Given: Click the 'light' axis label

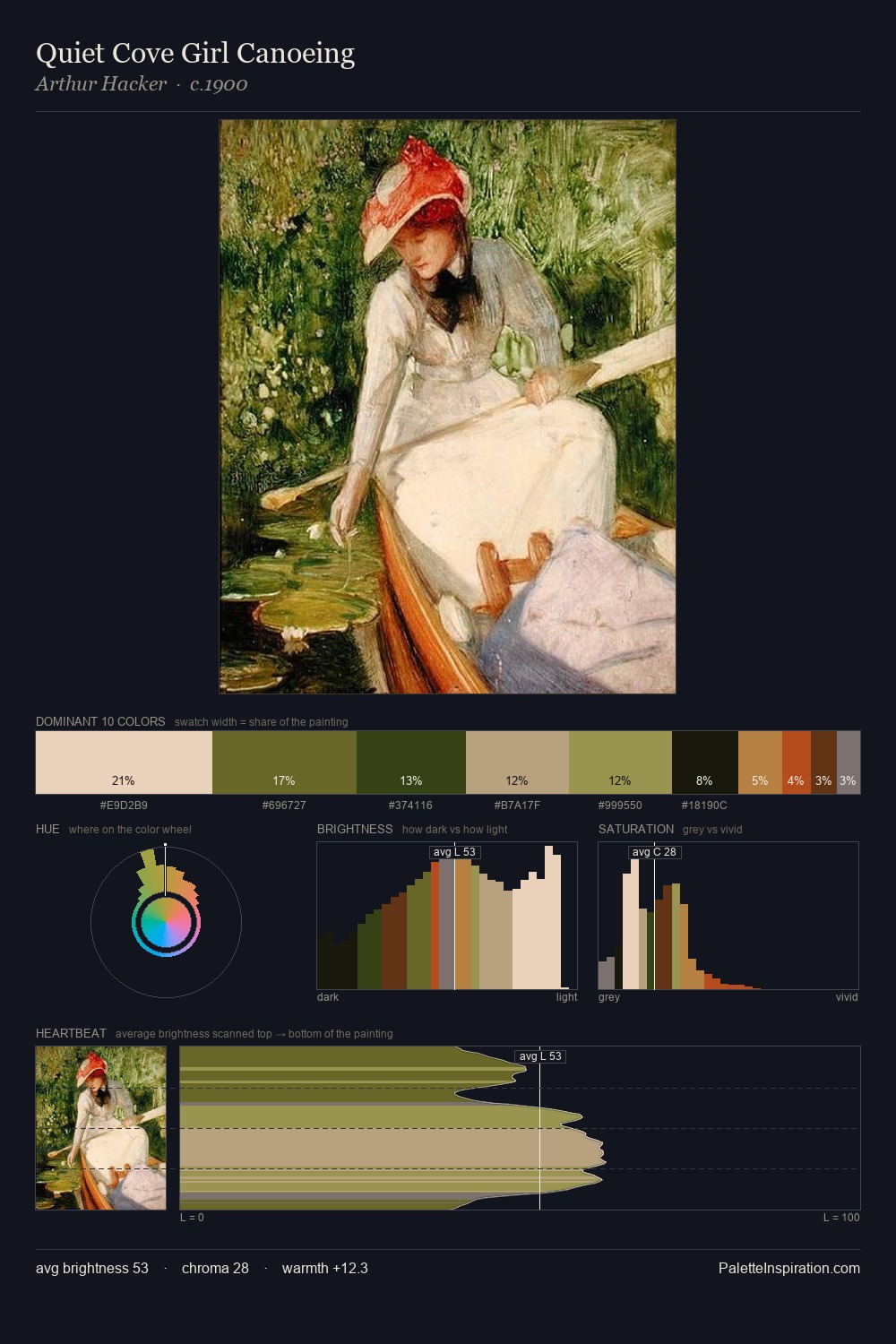Looking at the screenshot, I should [x=566, y=997].
